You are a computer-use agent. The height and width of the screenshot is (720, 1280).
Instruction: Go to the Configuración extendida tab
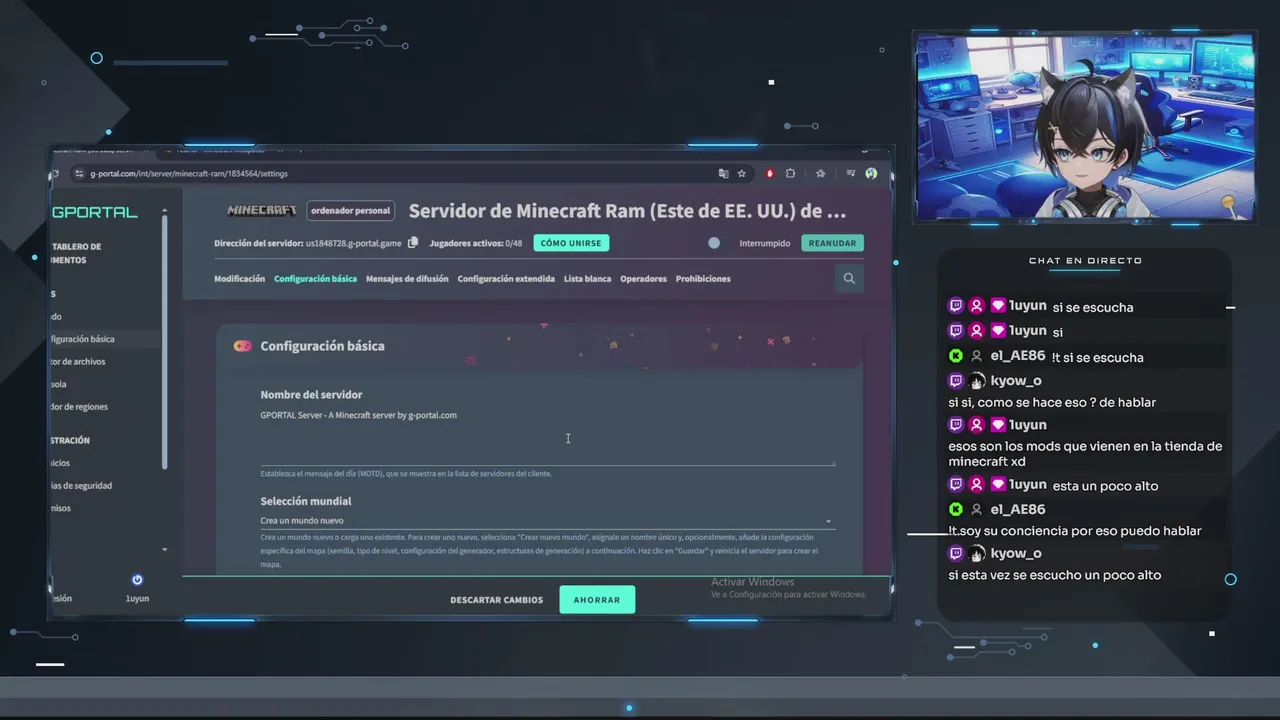pyautogui.click(x=506, y=279)
